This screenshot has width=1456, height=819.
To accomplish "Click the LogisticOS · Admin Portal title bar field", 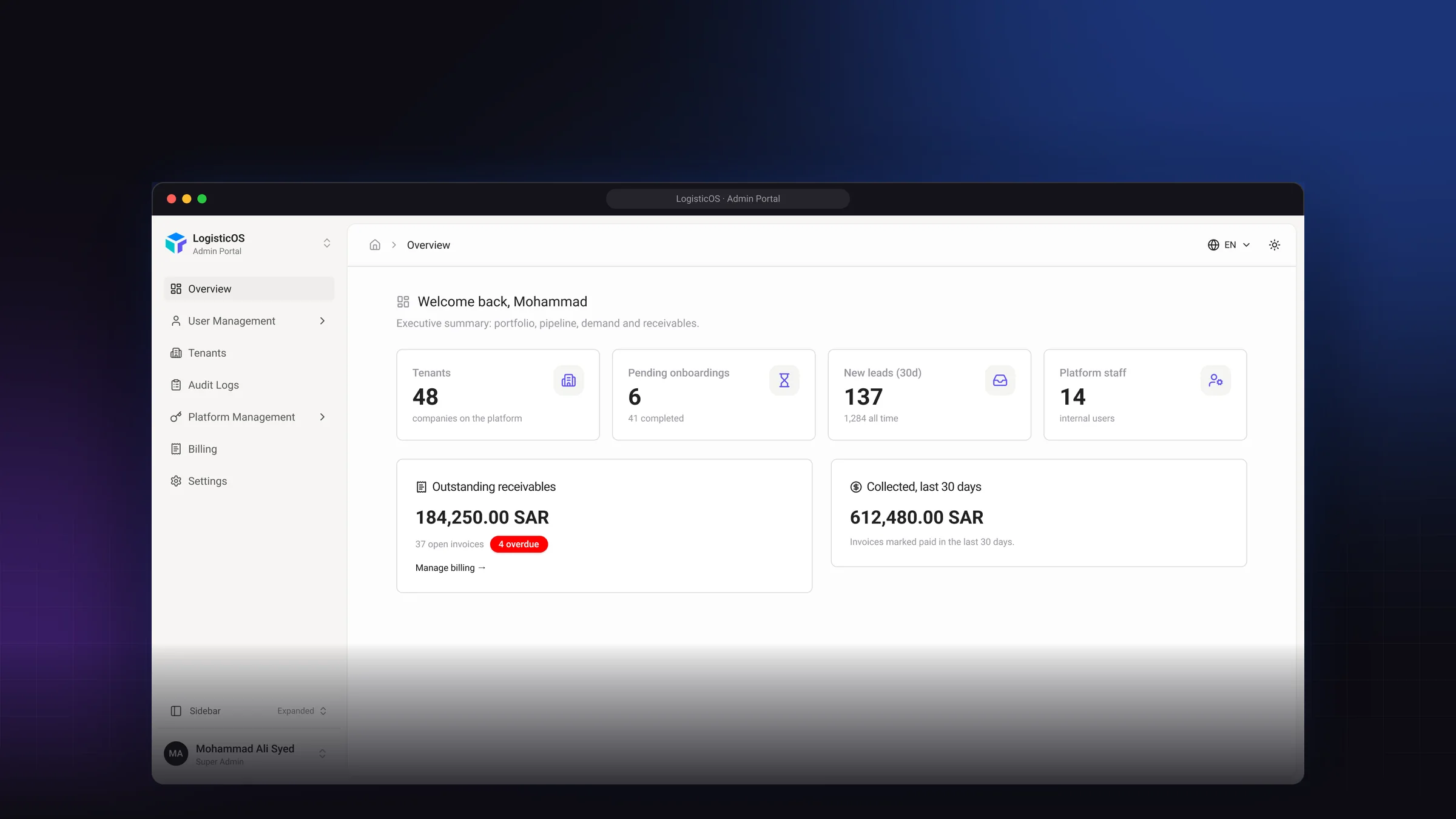I will point(728,199).
